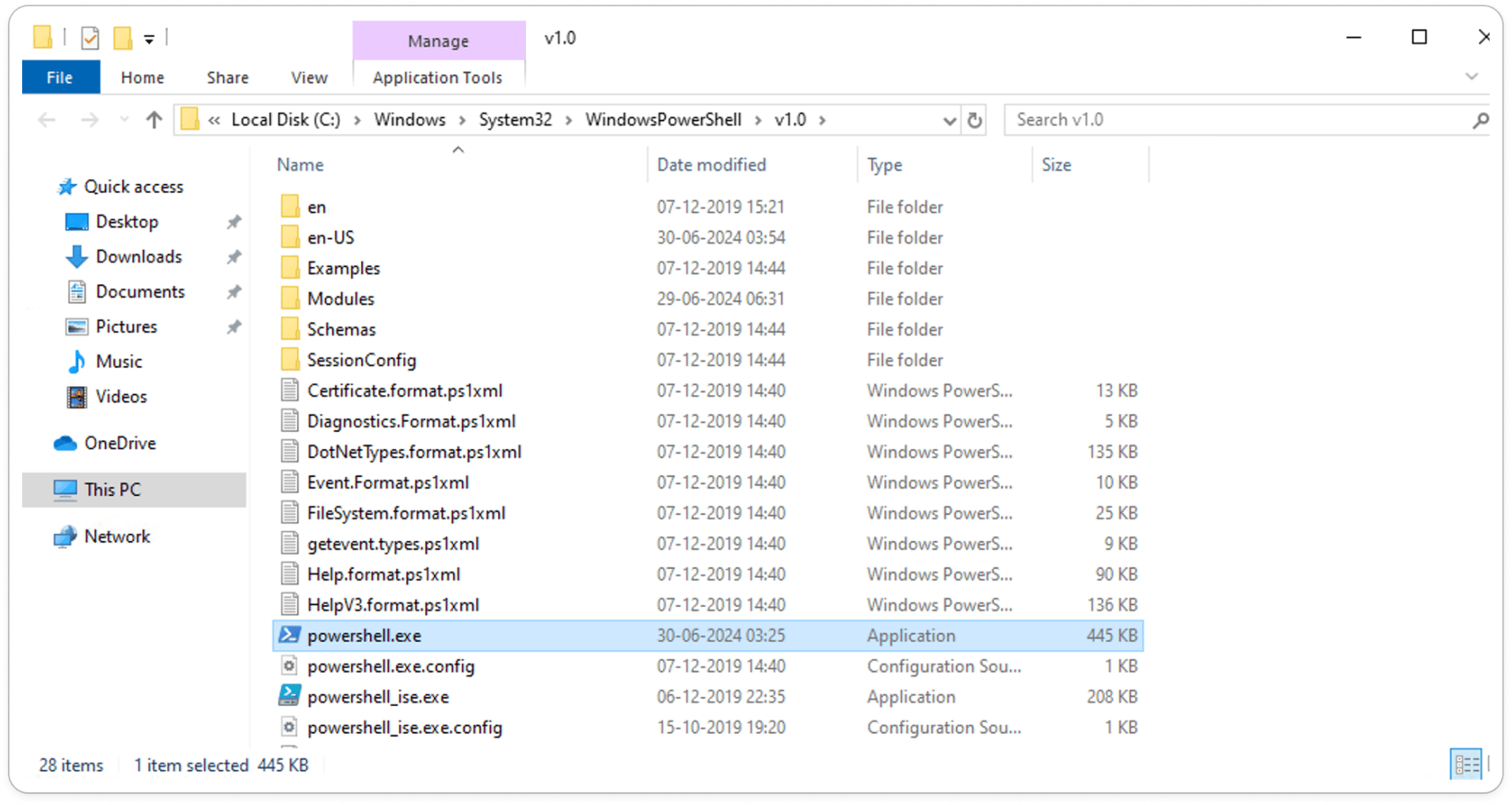Click the WindowsPowerShell breadcrumb segment
The image size is (1512, 805).
coord(663,120)
